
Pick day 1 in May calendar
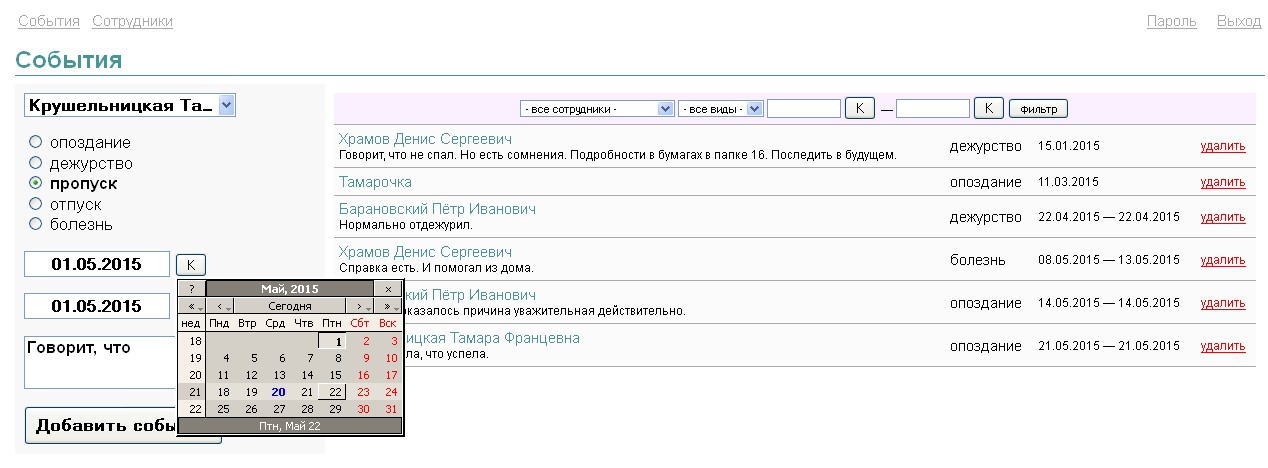(332, 341)
